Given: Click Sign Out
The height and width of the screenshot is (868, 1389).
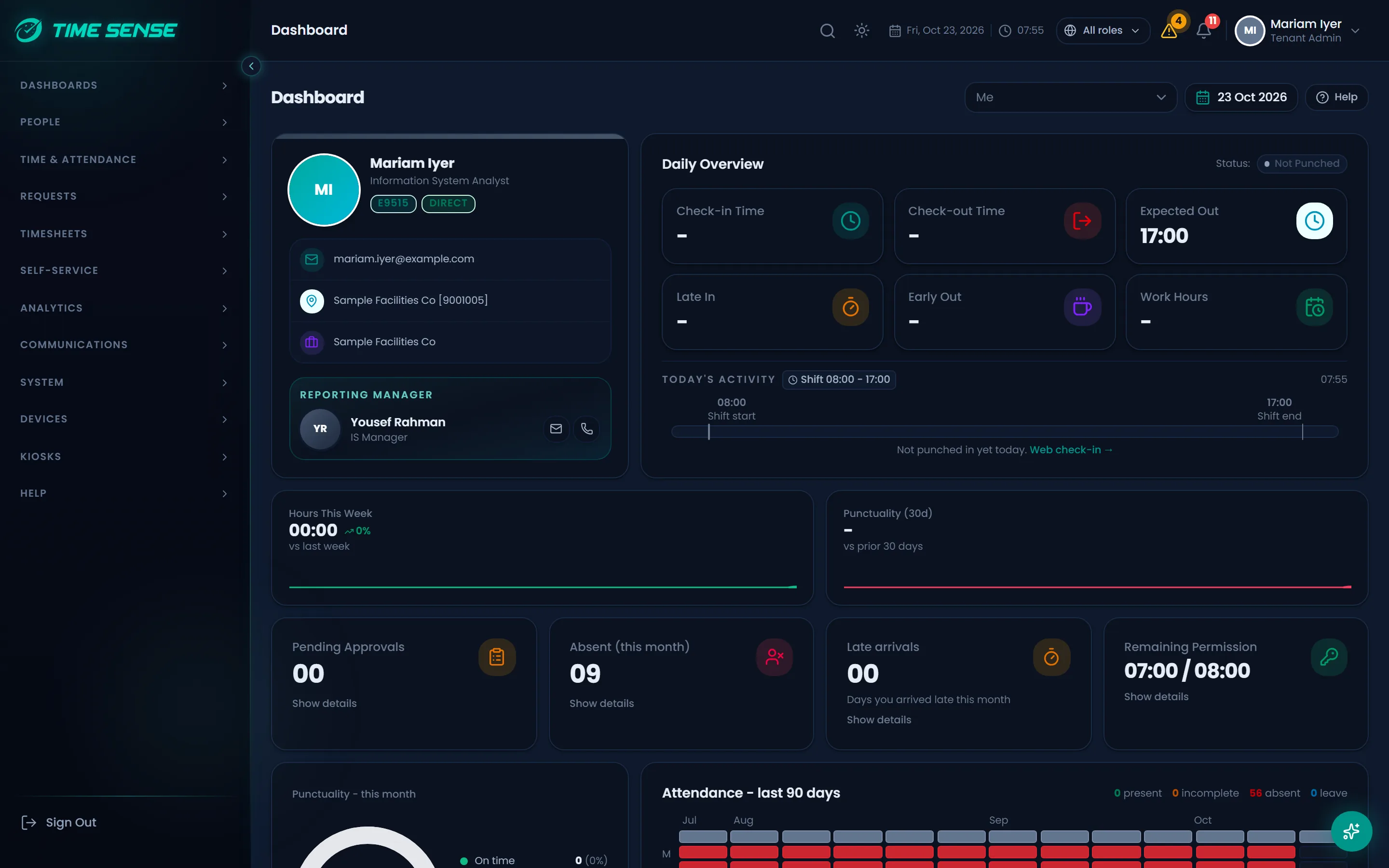Looking at the screenshot, I should point(58,822).
